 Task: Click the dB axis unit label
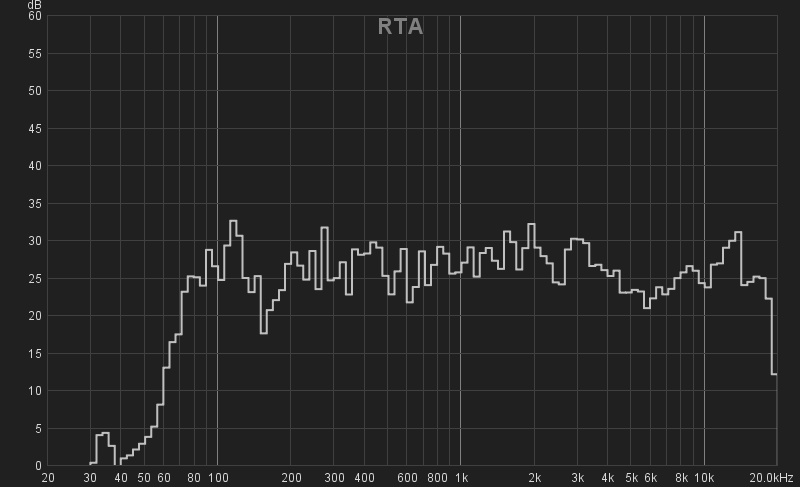point(35,5)
